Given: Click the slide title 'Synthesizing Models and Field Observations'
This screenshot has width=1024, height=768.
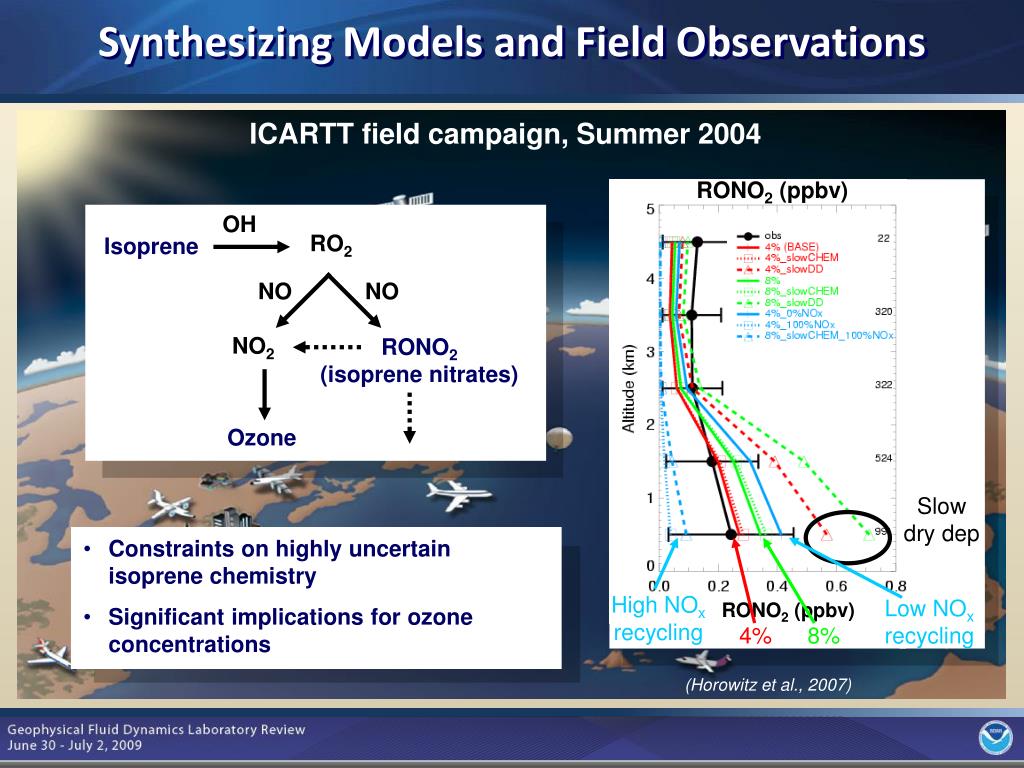Looking at the screenshot, I should pos(511,42).
